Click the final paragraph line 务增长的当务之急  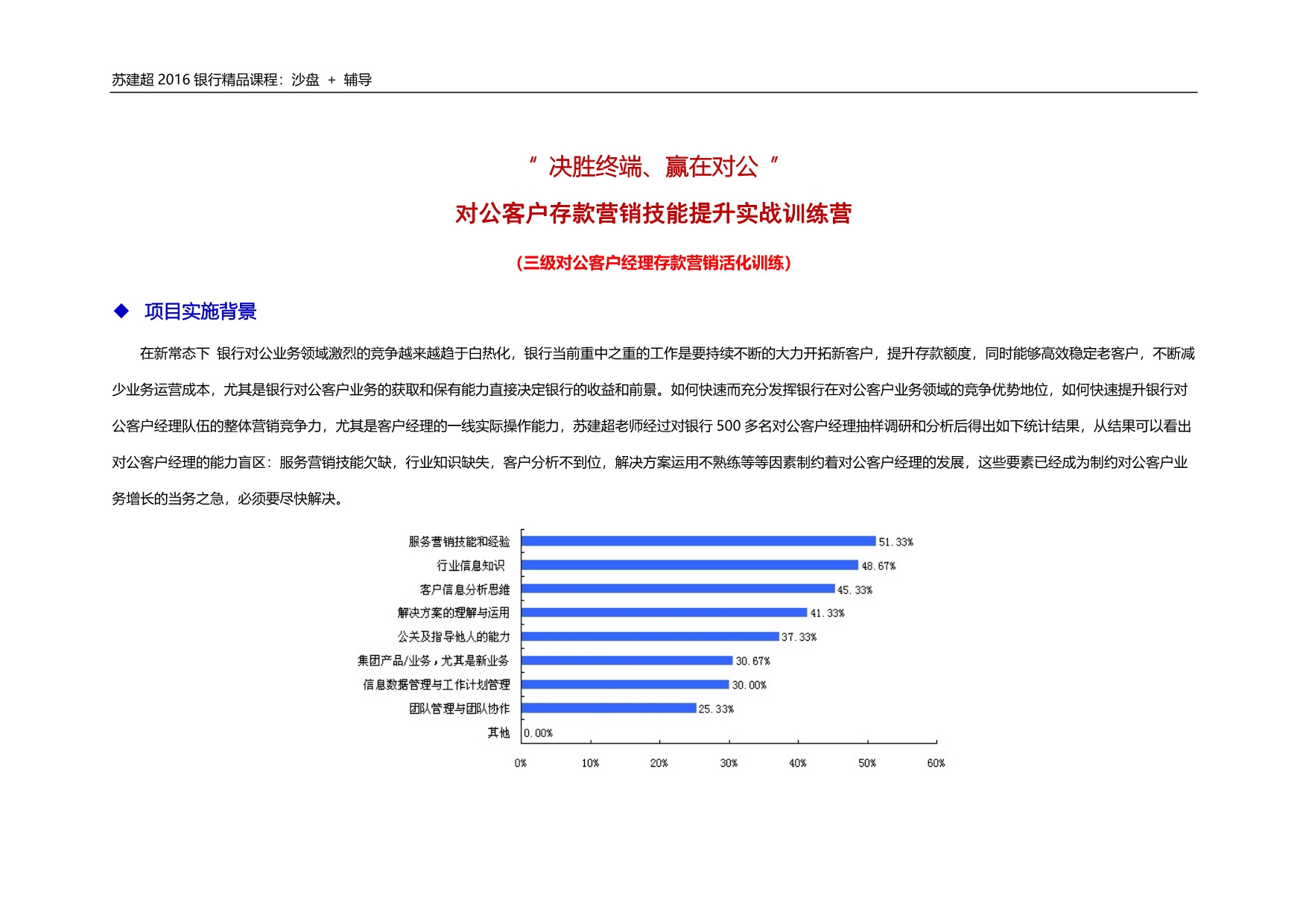point(228,499)
